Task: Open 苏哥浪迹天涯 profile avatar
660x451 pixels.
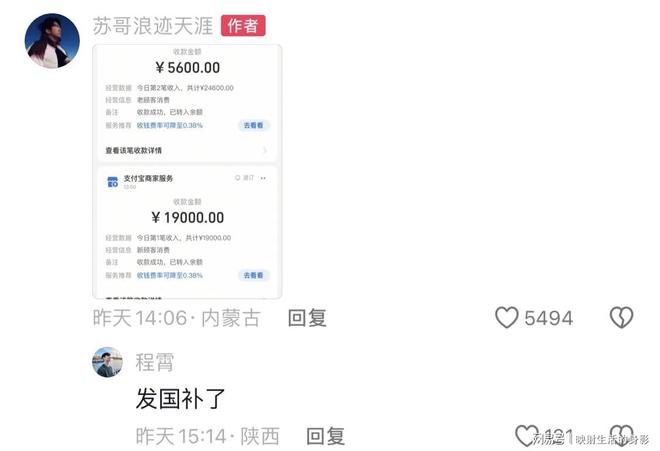Action: click(x=52, y=40)
